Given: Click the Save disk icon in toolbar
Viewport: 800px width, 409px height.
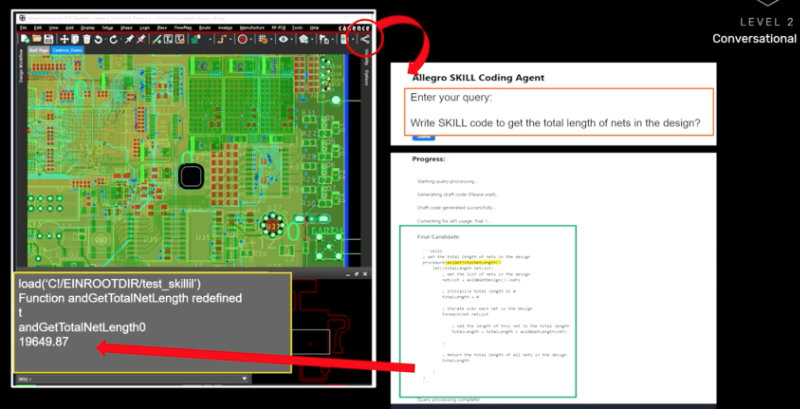Looking at the screenshot, I should coord(50,39).
